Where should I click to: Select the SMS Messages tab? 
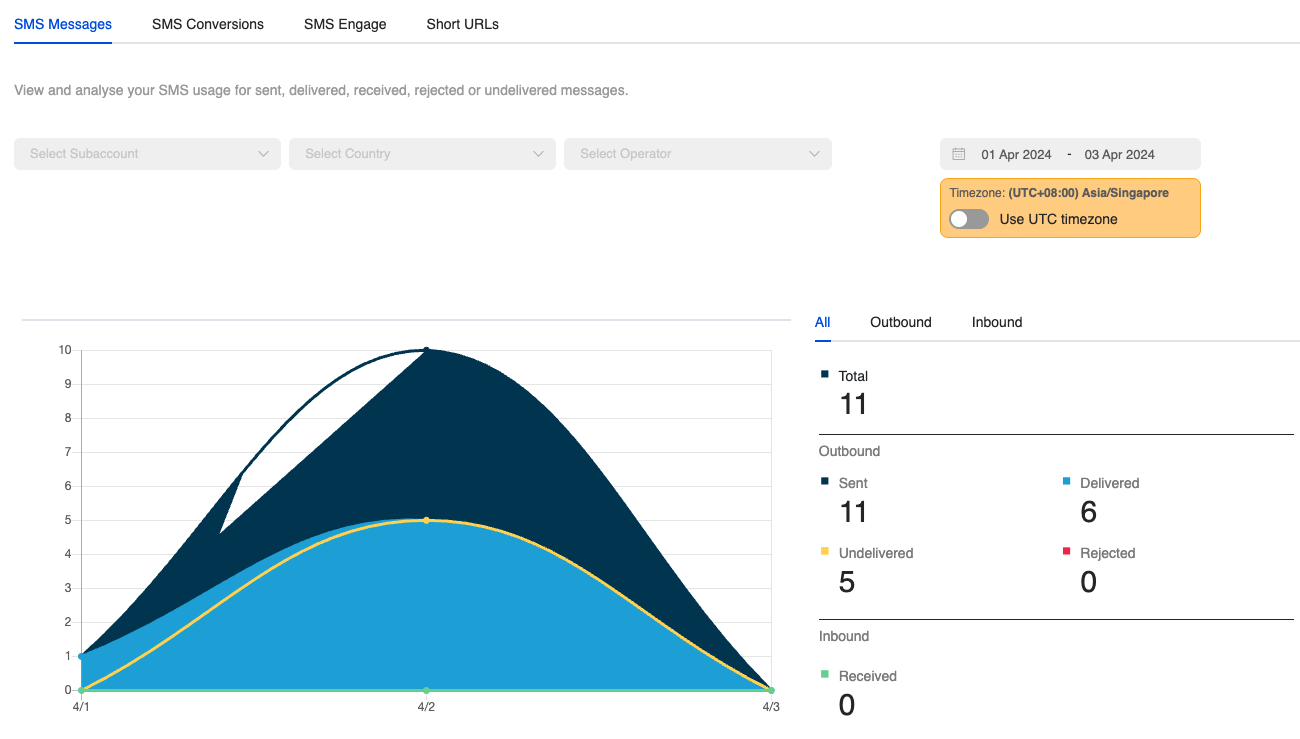tap(63, 24)
